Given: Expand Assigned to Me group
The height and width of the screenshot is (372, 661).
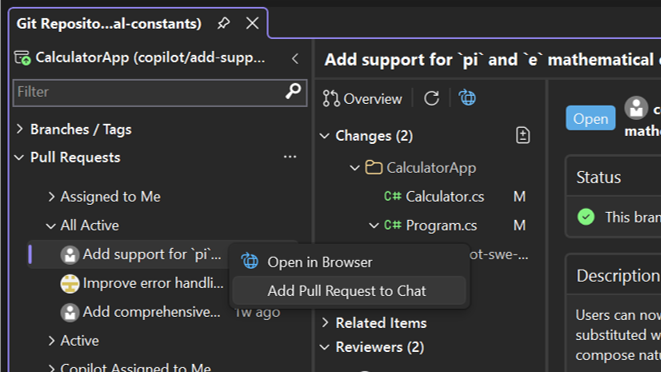Looking at the screenshot, I should [51, 197].
